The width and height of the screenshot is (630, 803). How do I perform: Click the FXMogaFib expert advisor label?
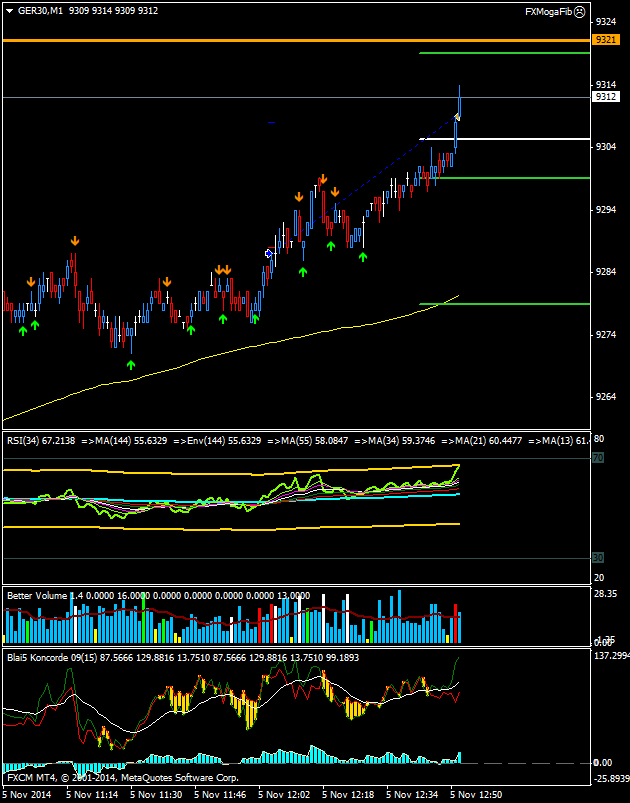549,11
